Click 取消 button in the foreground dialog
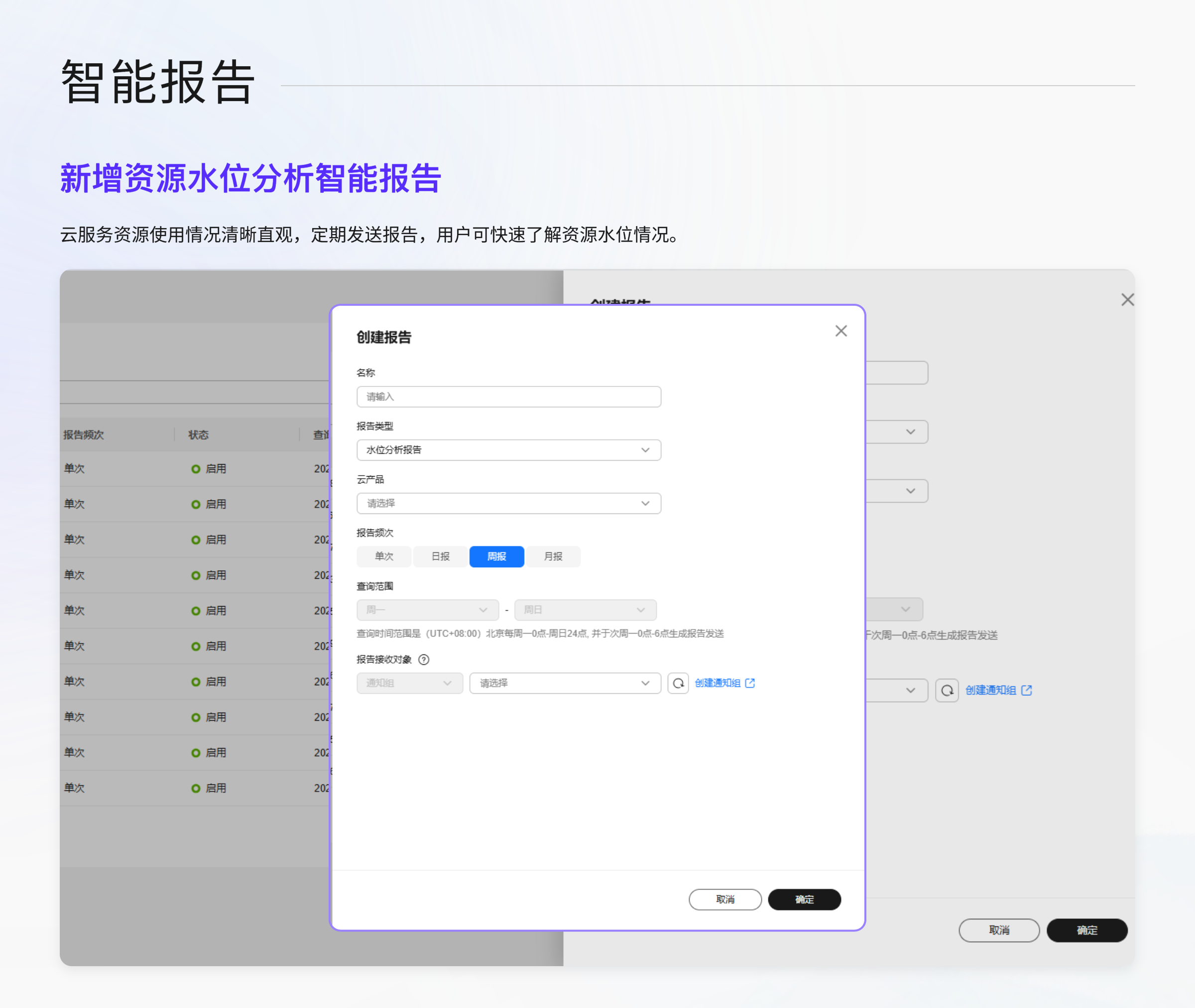Image resolution: width=1195 pixels, height=1008 pixels. coord(725,899)
